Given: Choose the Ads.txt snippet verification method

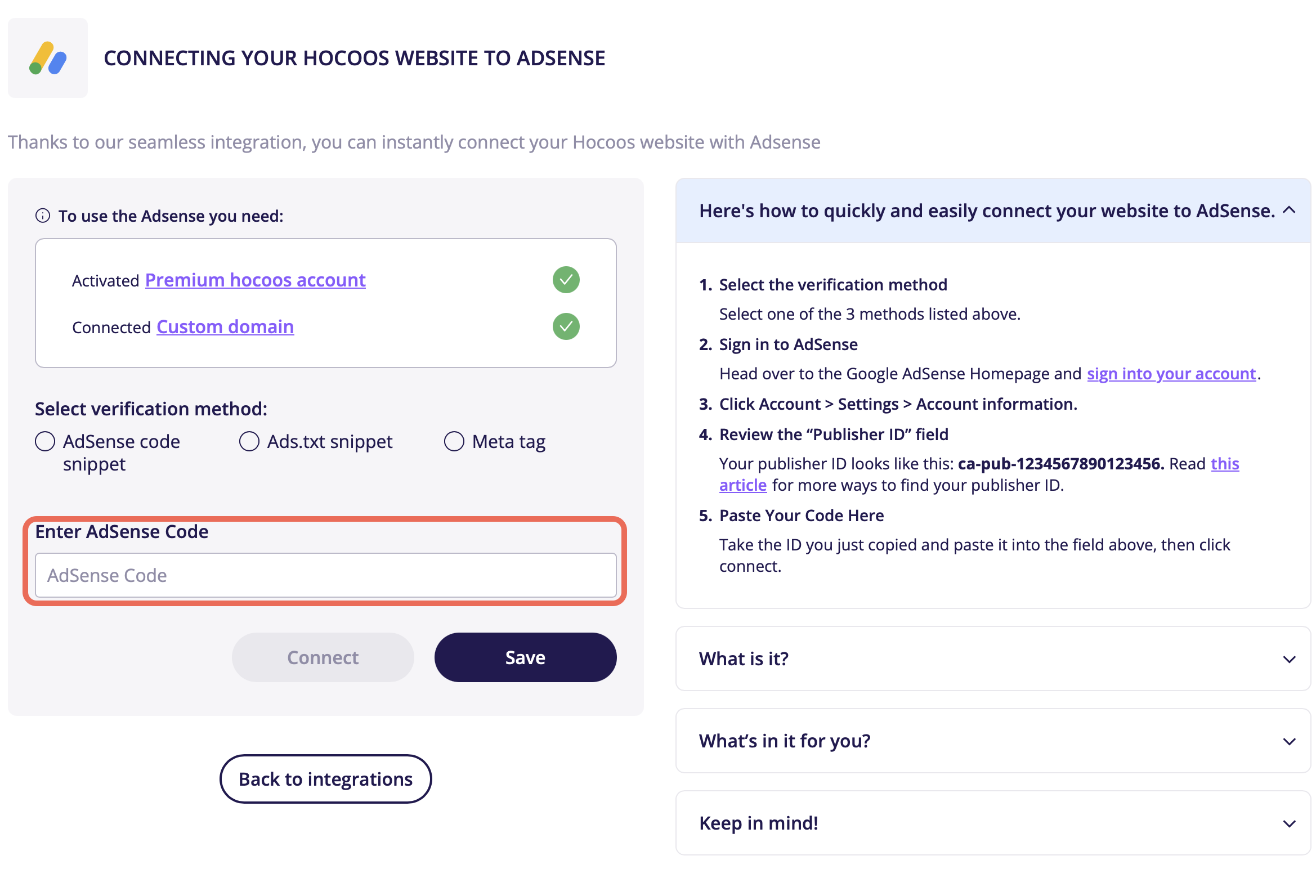Looking at the screenshot, I should point(249,442).
